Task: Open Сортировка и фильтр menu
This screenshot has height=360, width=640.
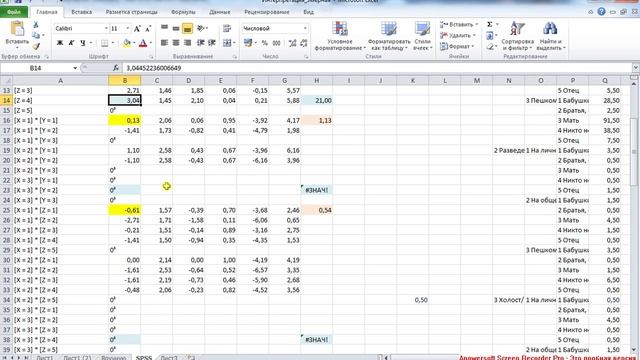Action: 518,37
